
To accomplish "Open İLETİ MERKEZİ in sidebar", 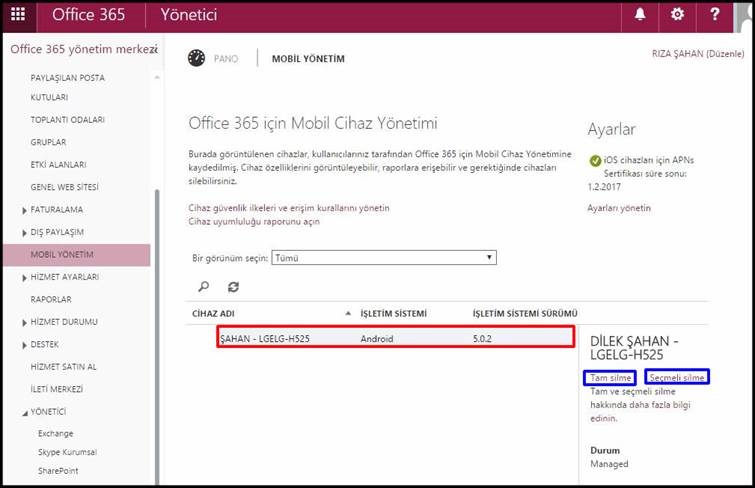I will [x=57, y=389].
